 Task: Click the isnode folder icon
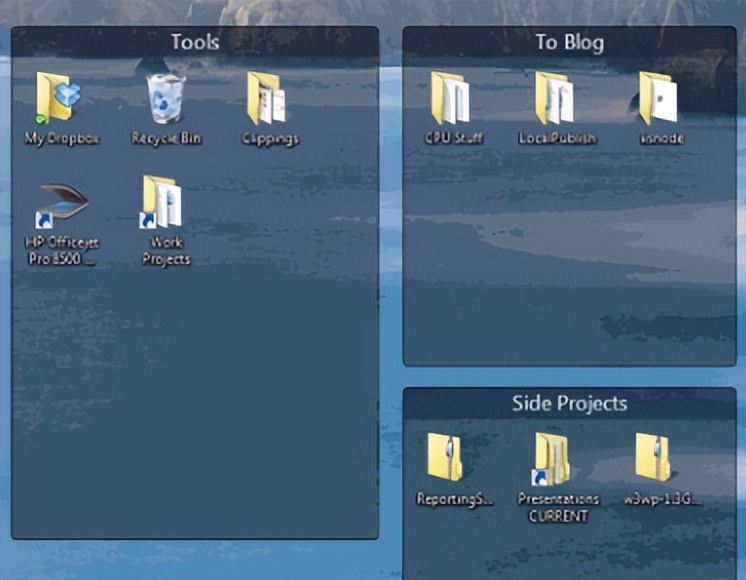660,98
